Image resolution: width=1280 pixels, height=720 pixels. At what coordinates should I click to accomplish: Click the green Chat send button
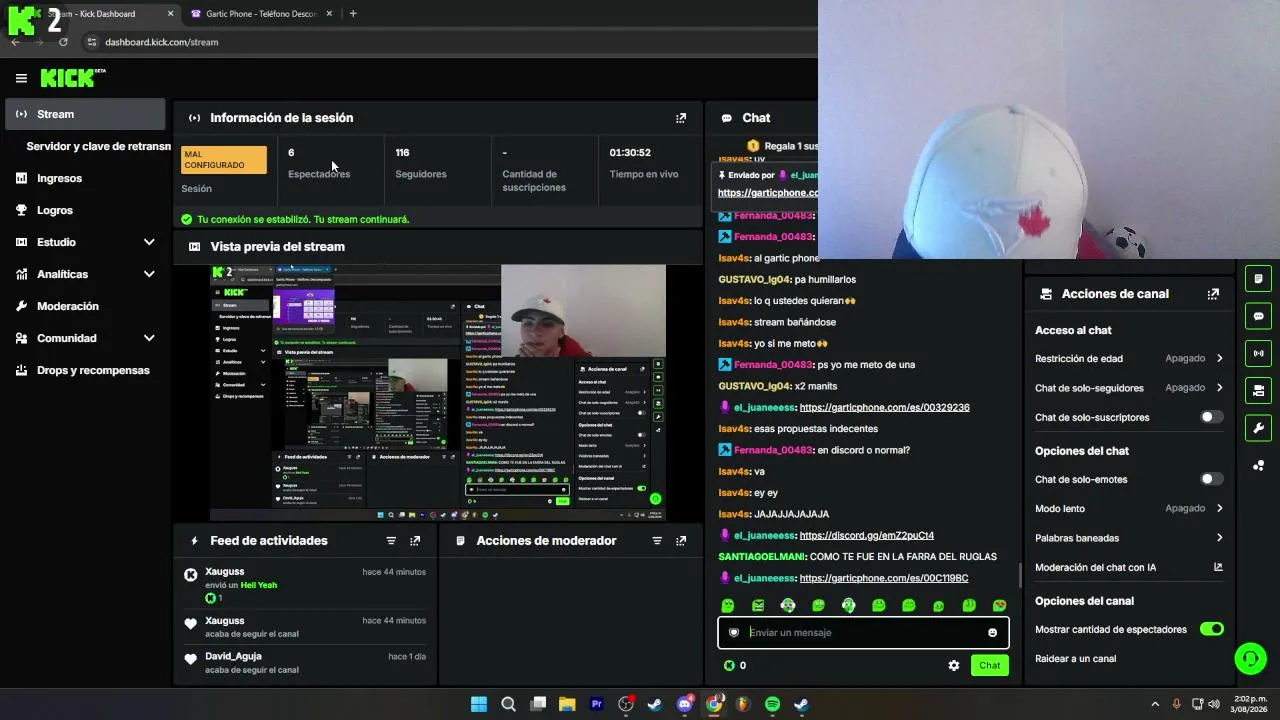pos(989,665)
